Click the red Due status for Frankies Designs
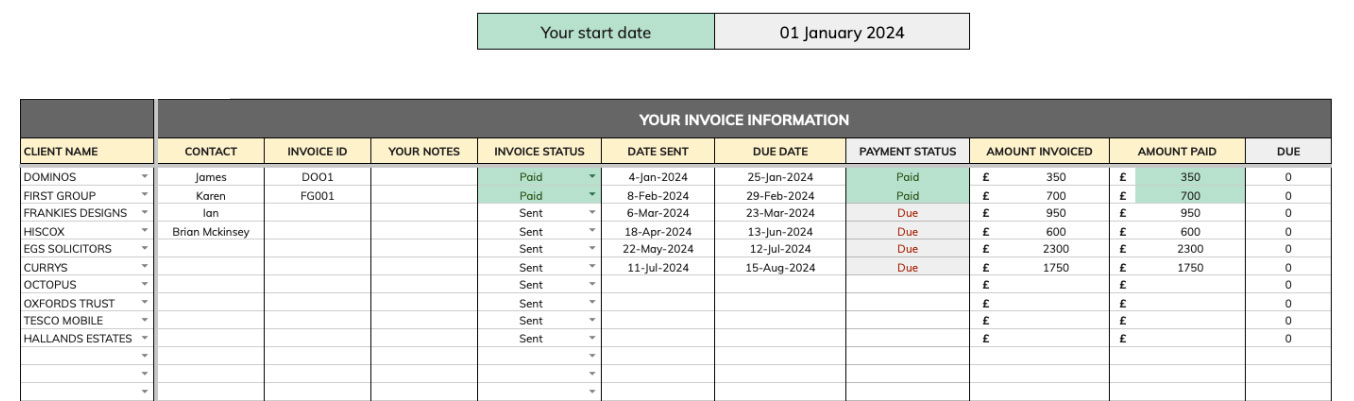This screenshot has height=401, width=1354. (x=907, y=213)
